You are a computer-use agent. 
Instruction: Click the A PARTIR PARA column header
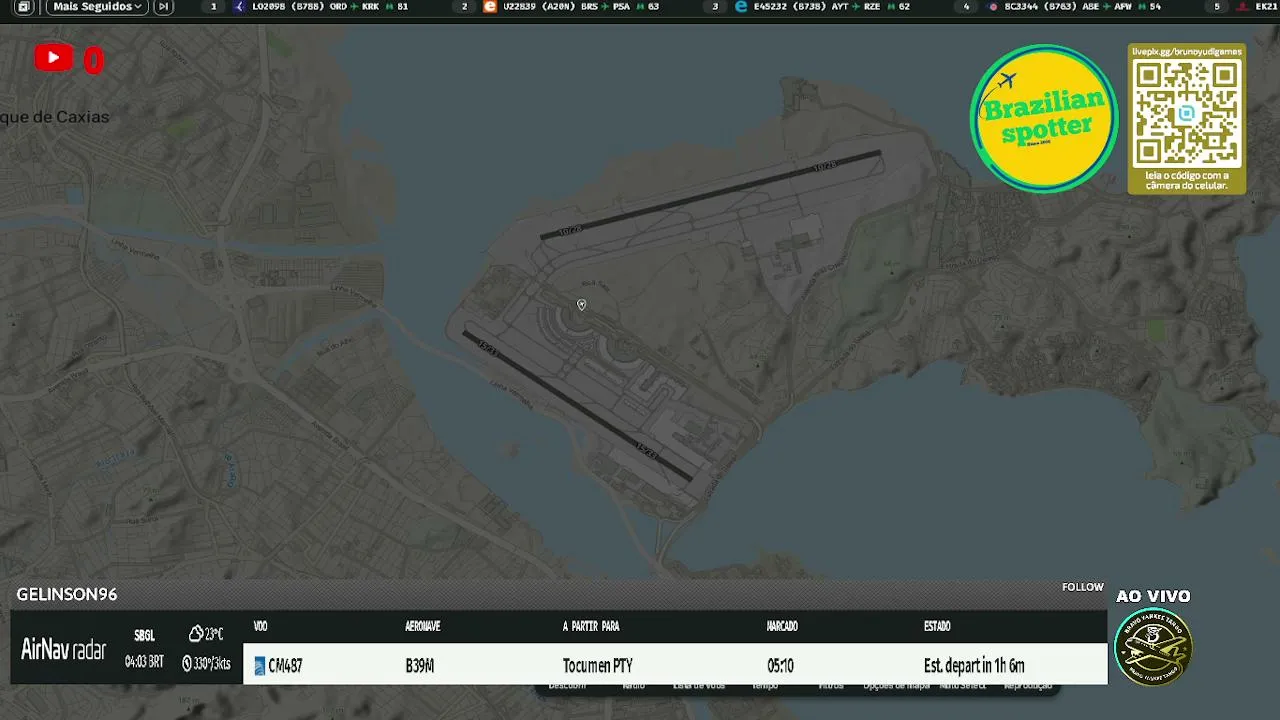pyautogui.click(x=591, y=626)
